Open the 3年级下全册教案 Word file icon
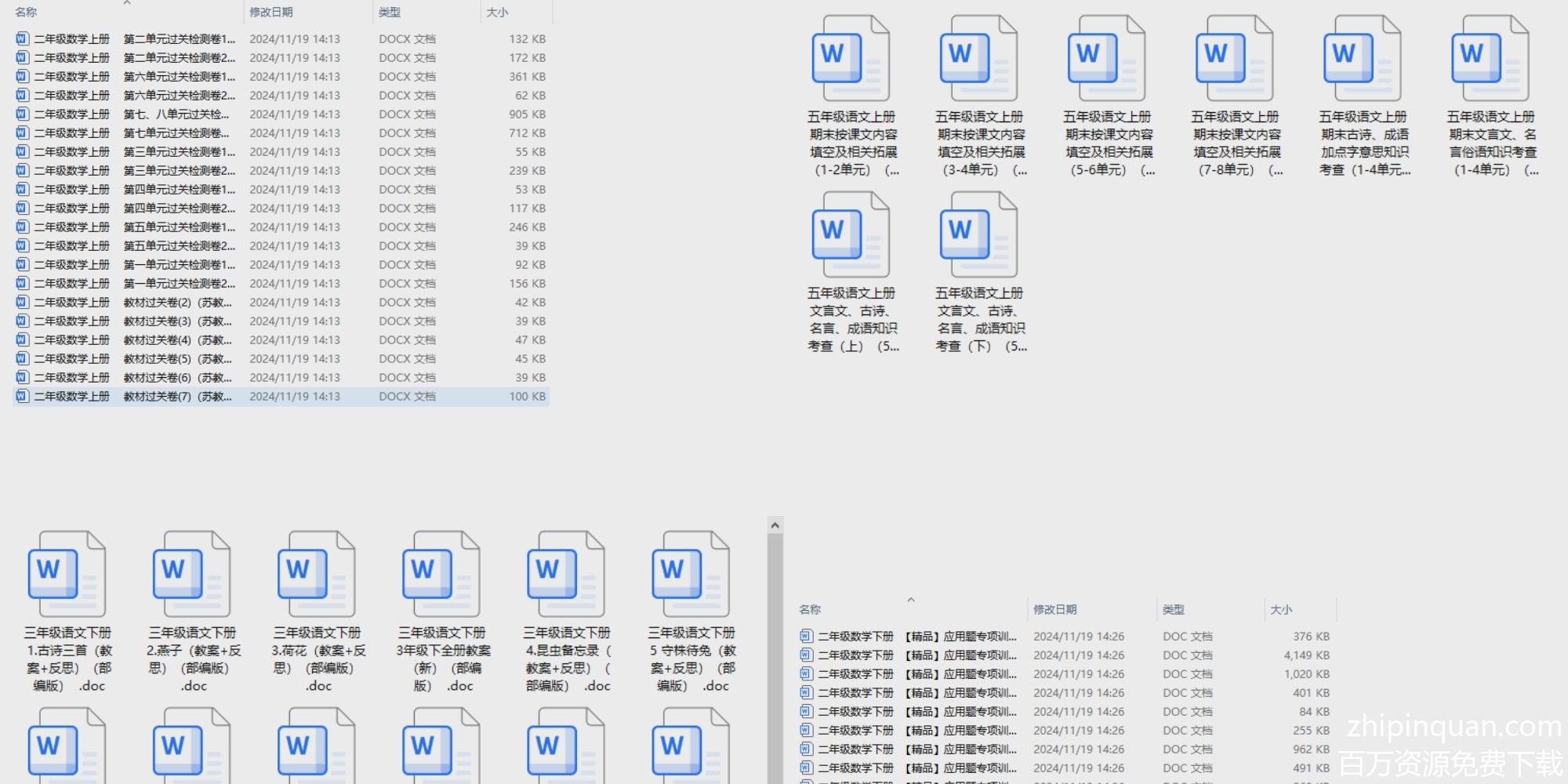Viewport: 1568px width, 784px height. (x=441, y=575)
